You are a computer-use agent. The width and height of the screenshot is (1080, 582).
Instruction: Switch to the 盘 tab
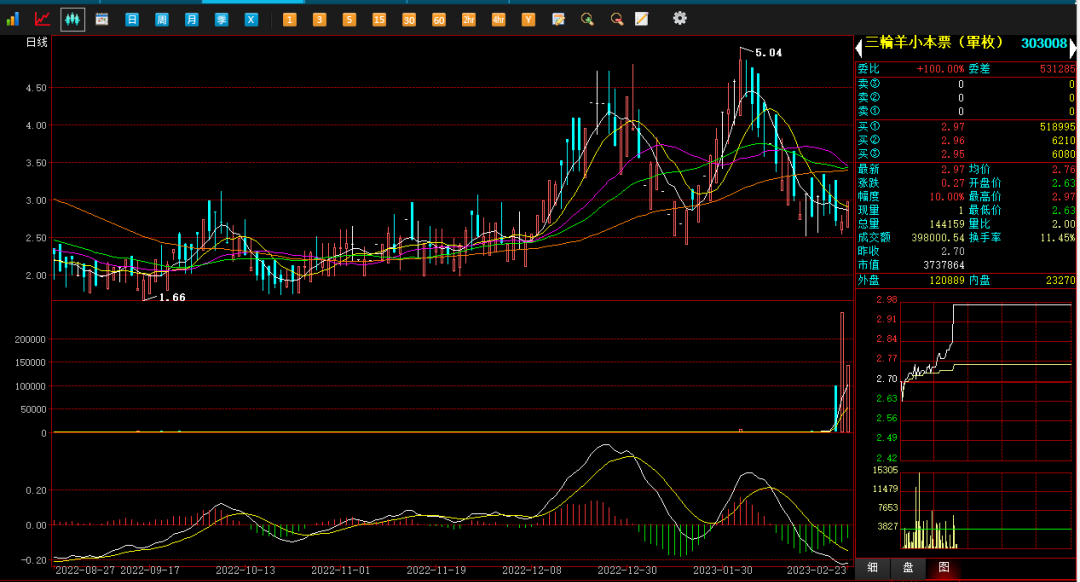pos(908,568)
